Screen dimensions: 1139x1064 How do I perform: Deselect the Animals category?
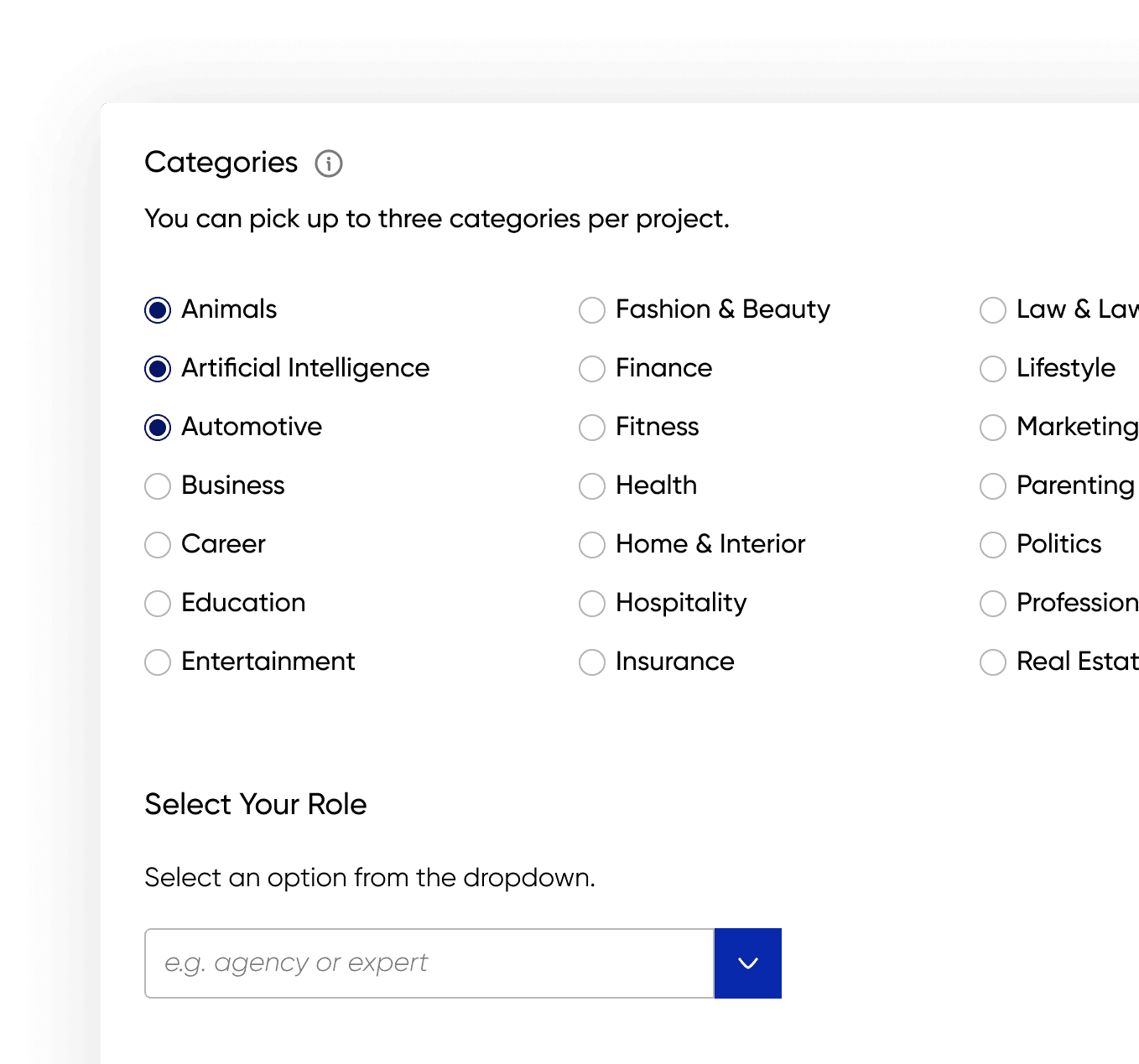[158, 310]
